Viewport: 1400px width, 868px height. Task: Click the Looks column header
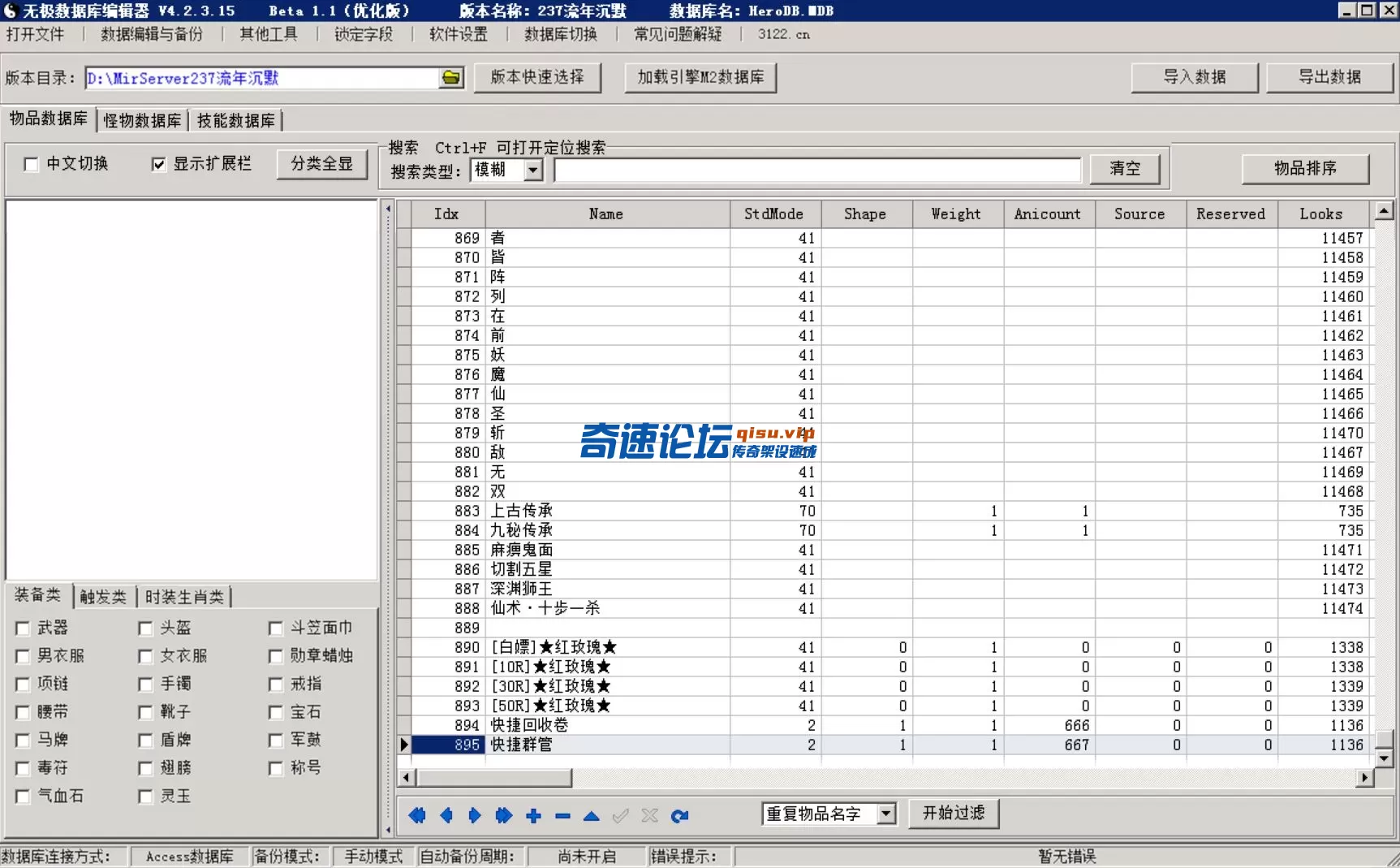pos(1323,214)
